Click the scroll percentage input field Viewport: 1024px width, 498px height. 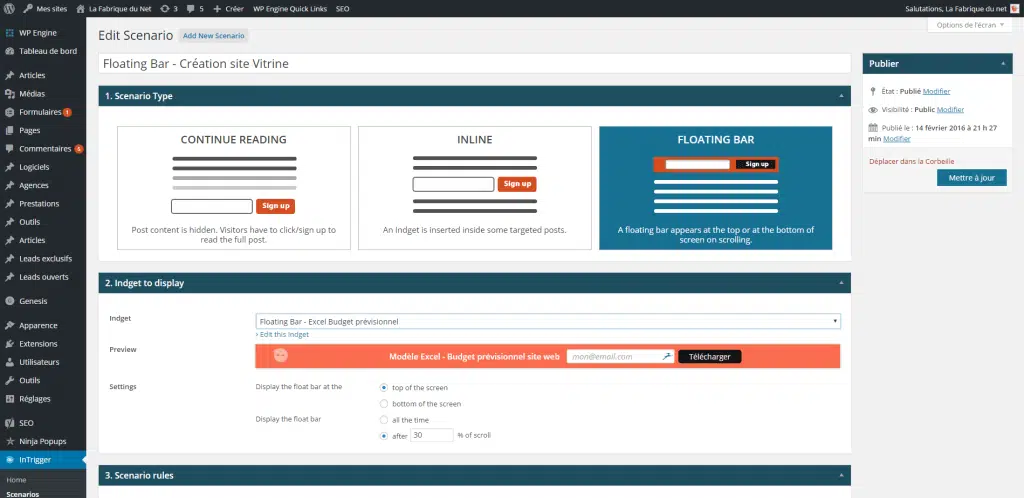[432, 435]
